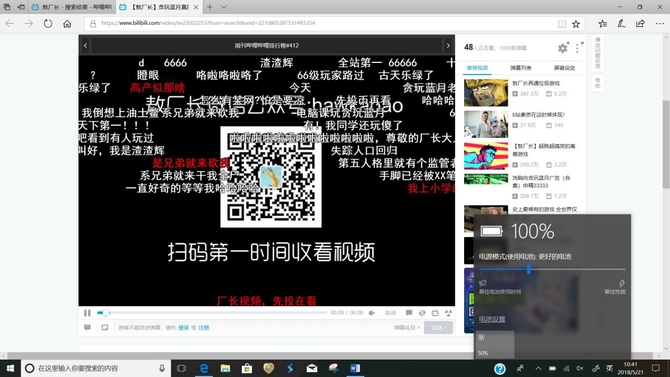
Task: Open the Mail app from taskbar
Action: (311, 368)
